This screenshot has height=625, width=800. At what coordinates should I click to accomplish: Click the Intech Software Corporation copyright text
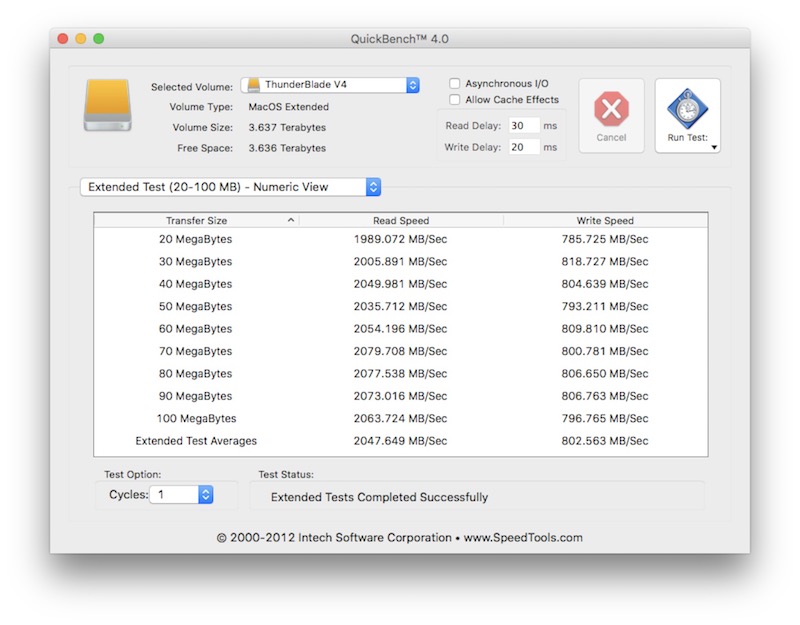coord(399,537)
